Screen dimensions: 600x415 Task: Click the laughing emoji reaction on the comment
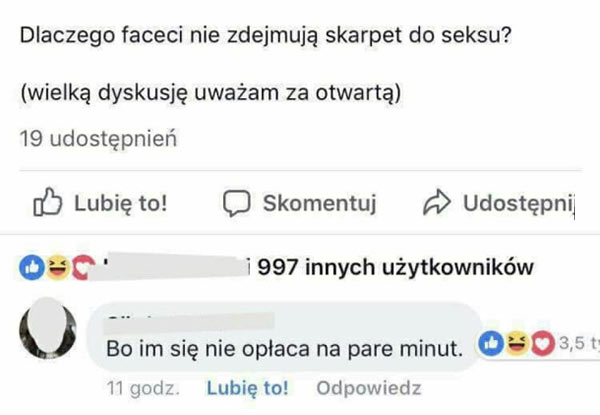(x=516, y=345)
